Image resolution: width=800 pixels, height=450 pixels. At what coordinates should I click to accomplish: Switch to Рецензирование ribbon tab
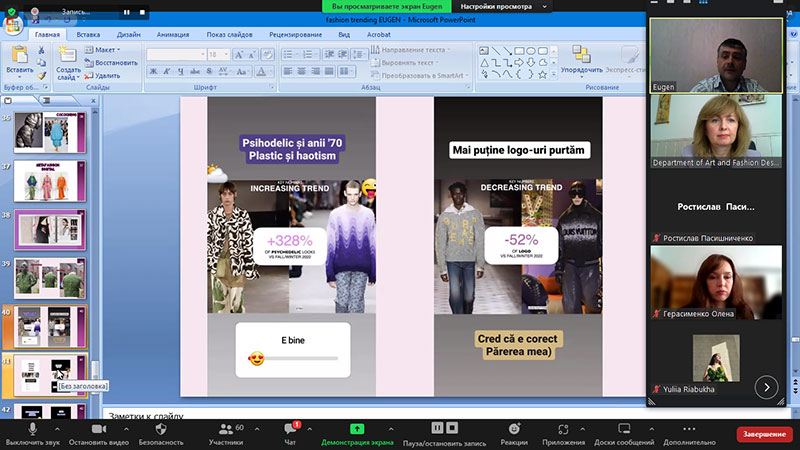pos(295,34)
